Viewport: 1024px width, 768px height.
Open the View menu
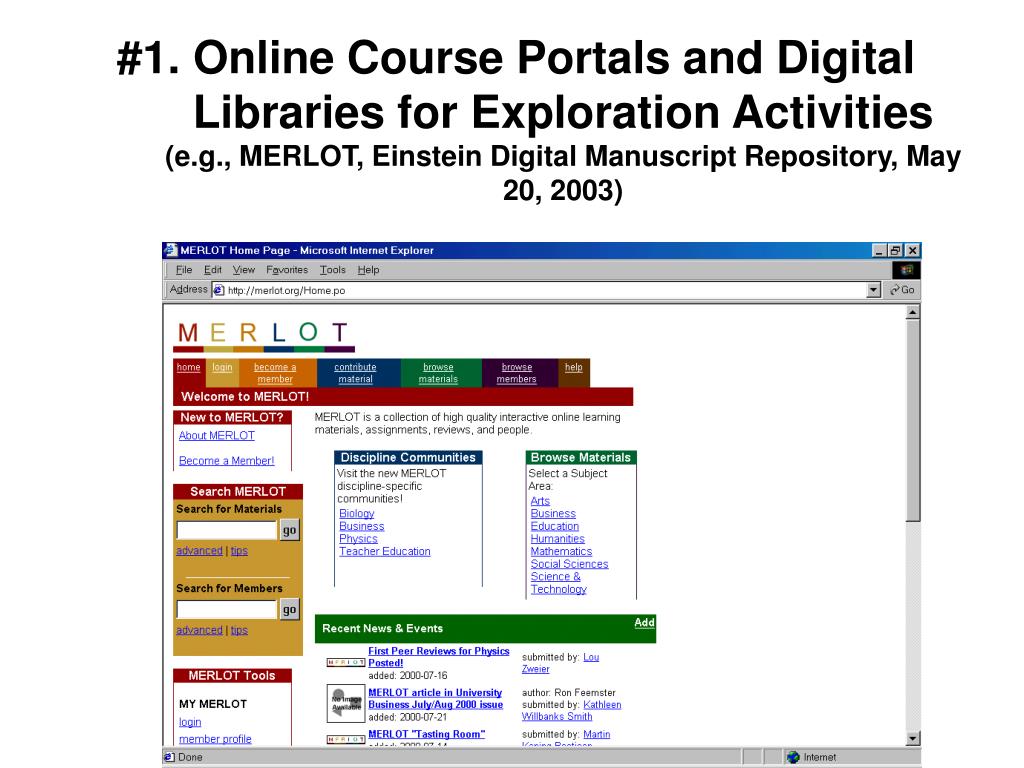click(x=244, y=270)
